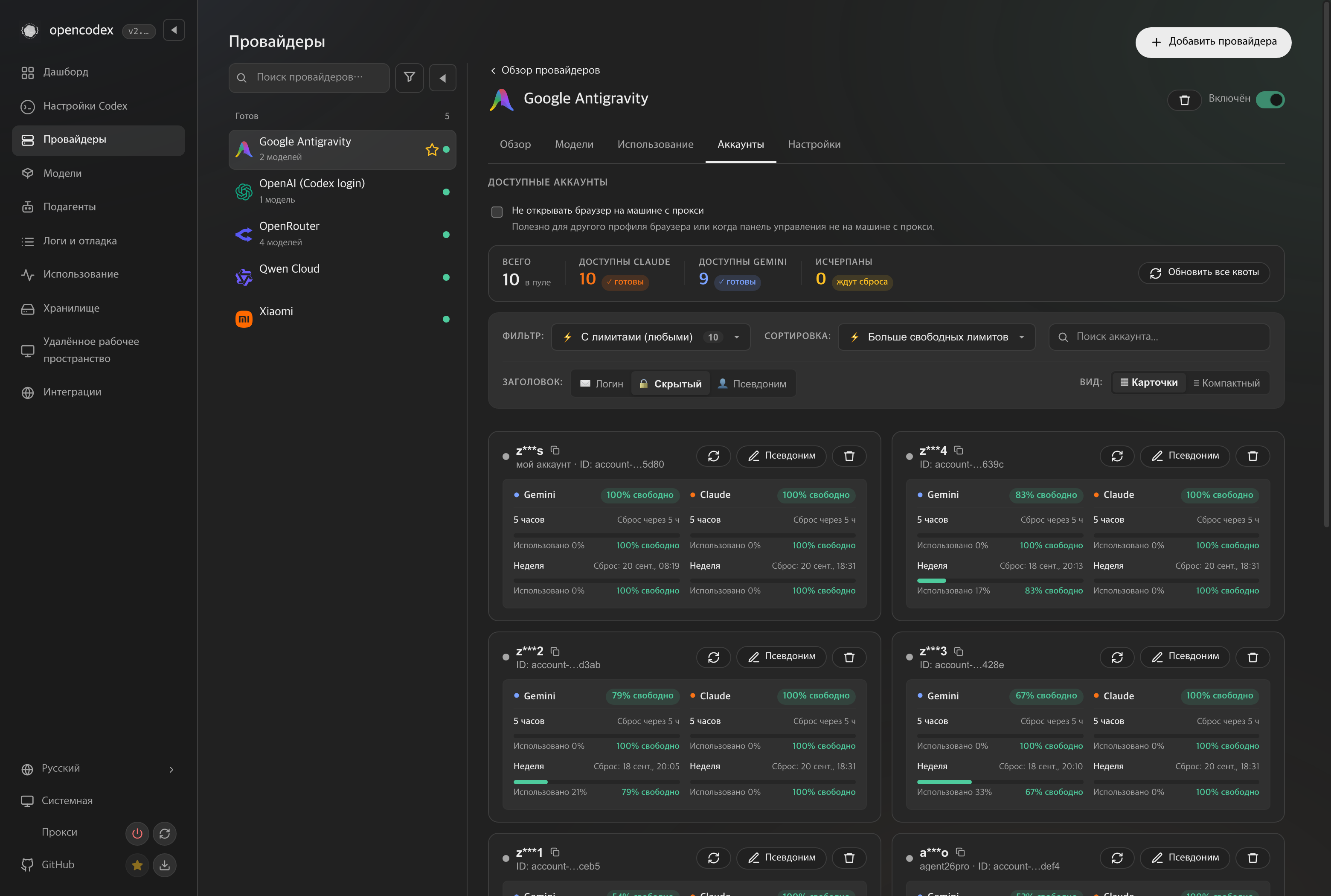Open the filter dropdown 'С лимитами (любыми)'

click(x=650, y=337)
